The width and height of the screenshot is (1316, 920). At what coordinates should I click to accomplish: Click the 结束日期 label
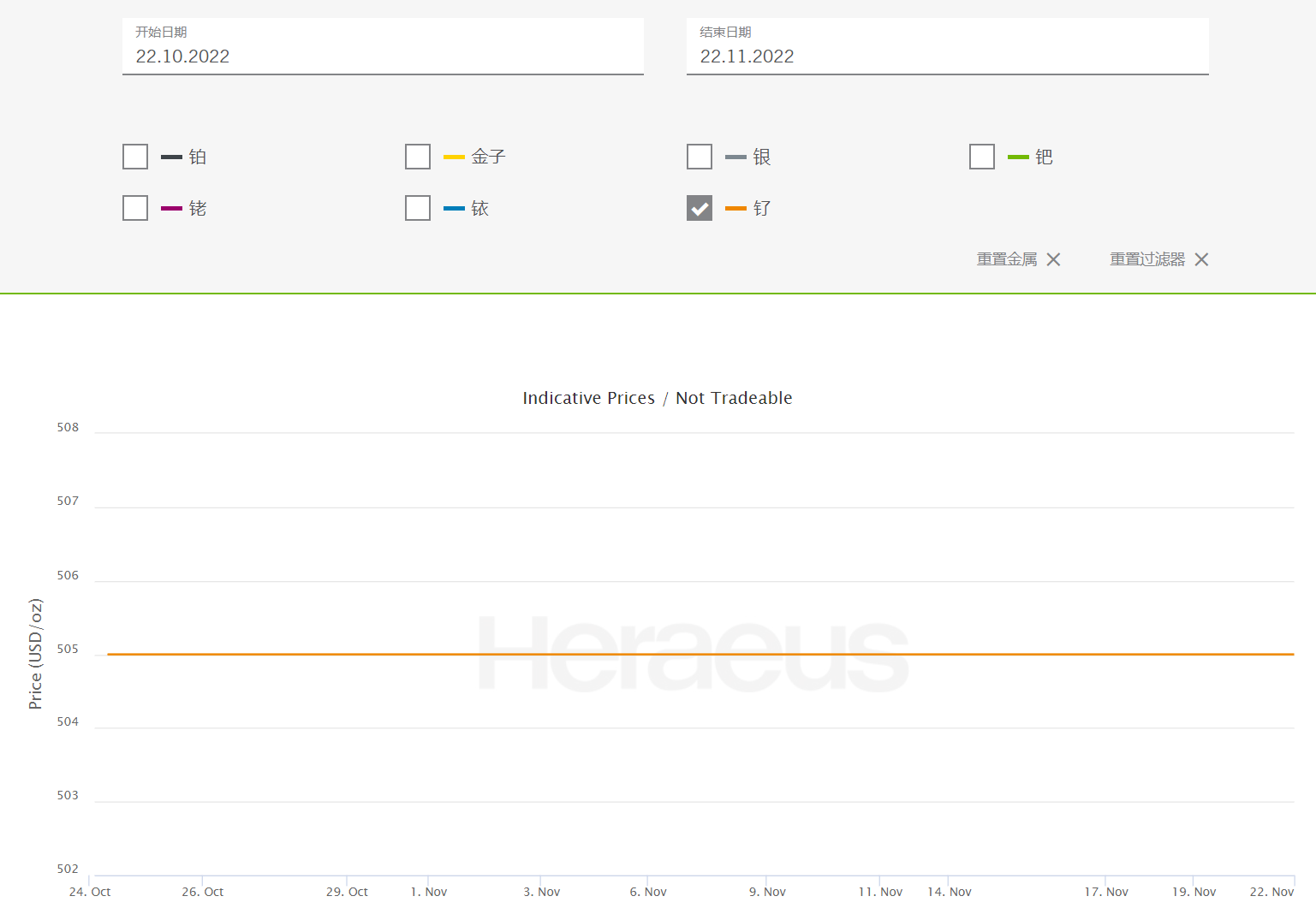pyautogui.click(x=725, y=32)
